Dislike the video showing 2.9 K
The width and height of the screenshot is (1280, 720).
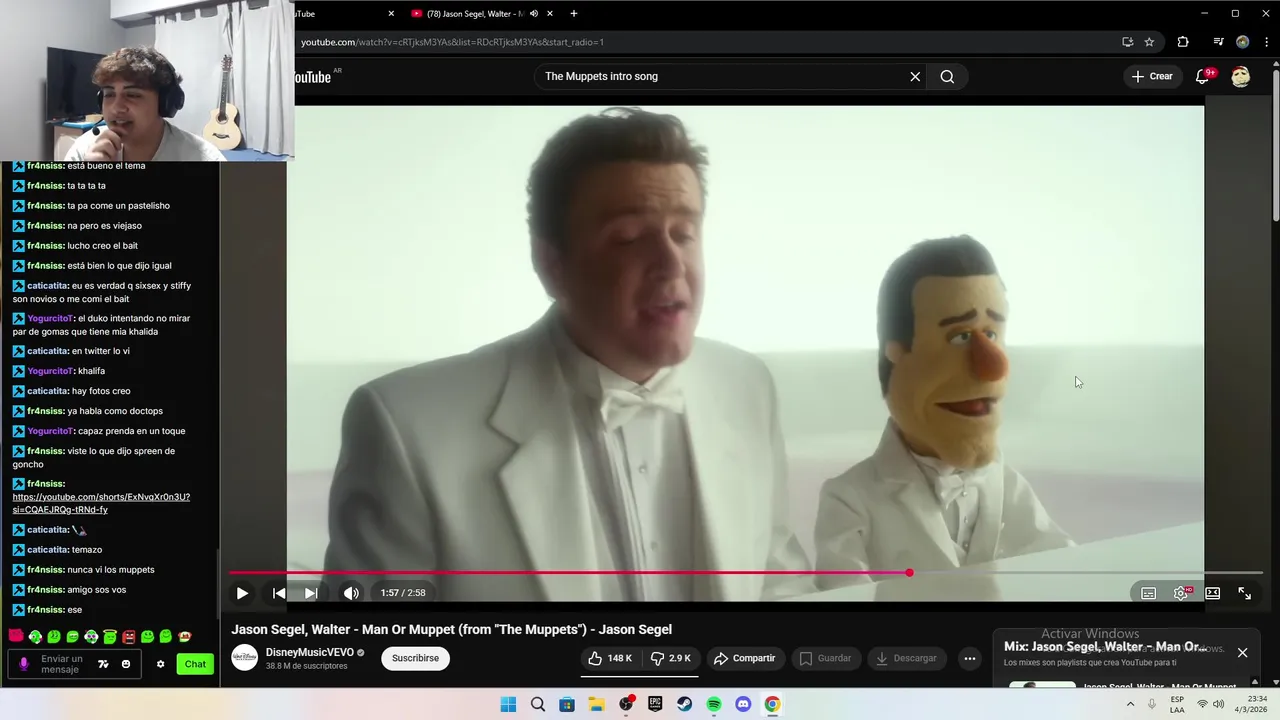(670, 658)
